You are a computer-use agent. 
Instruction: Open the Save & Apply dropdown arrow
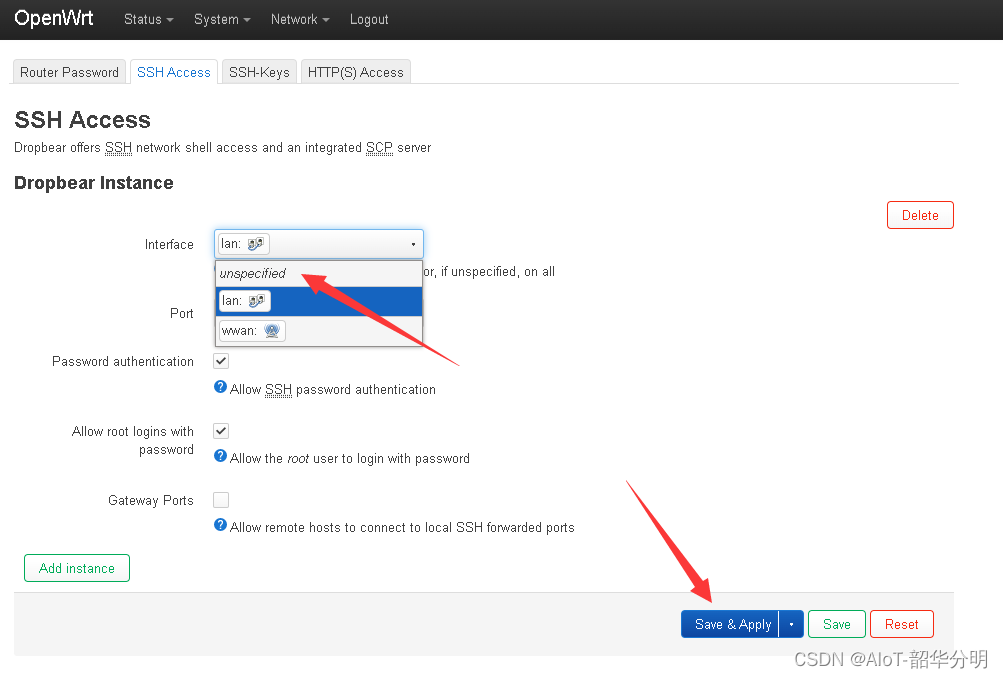pos(791,624)
